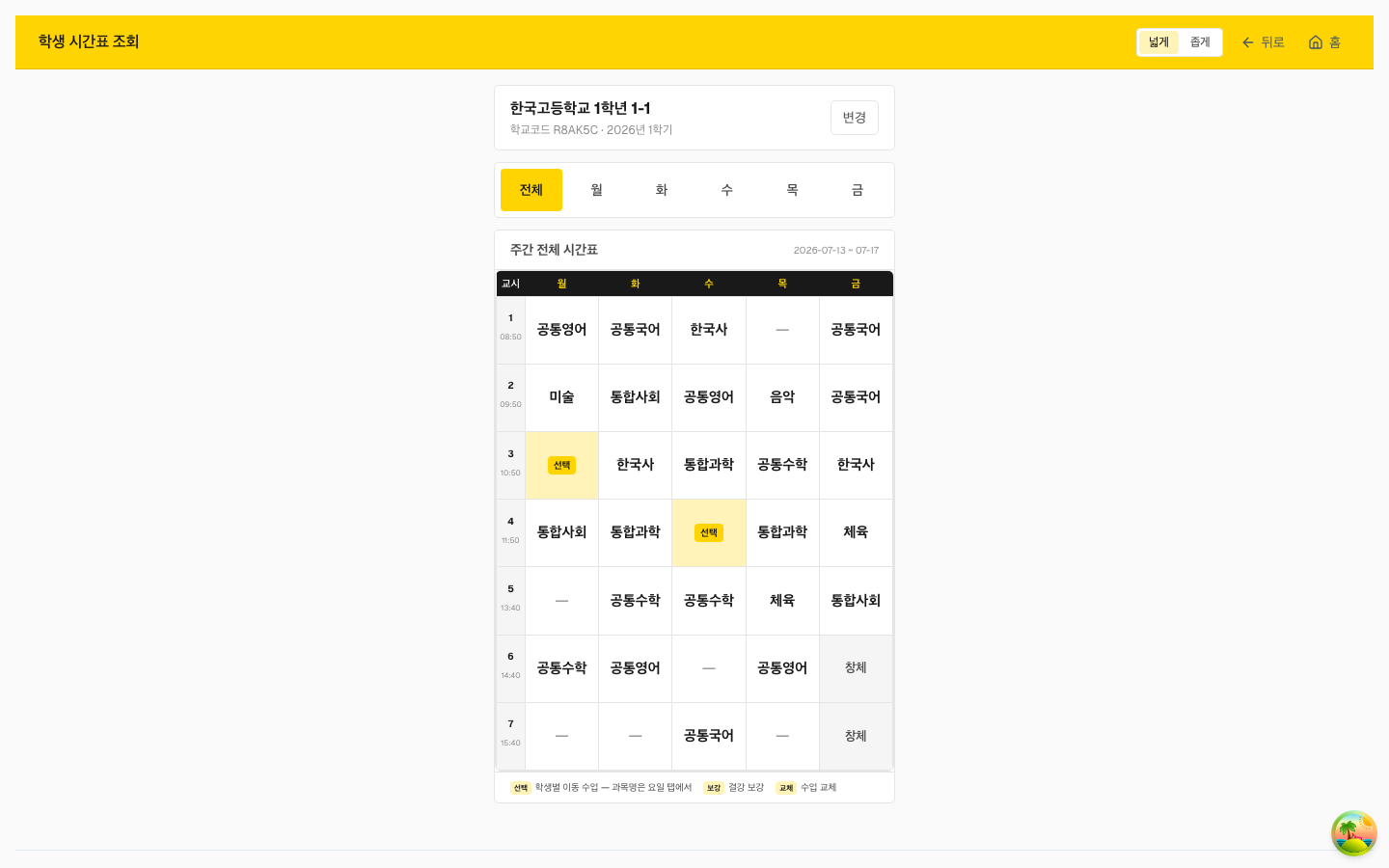This screenshot has width=1389, height=868.
Task: Click the 미술 cell
Action: click(x=561, y=397)
